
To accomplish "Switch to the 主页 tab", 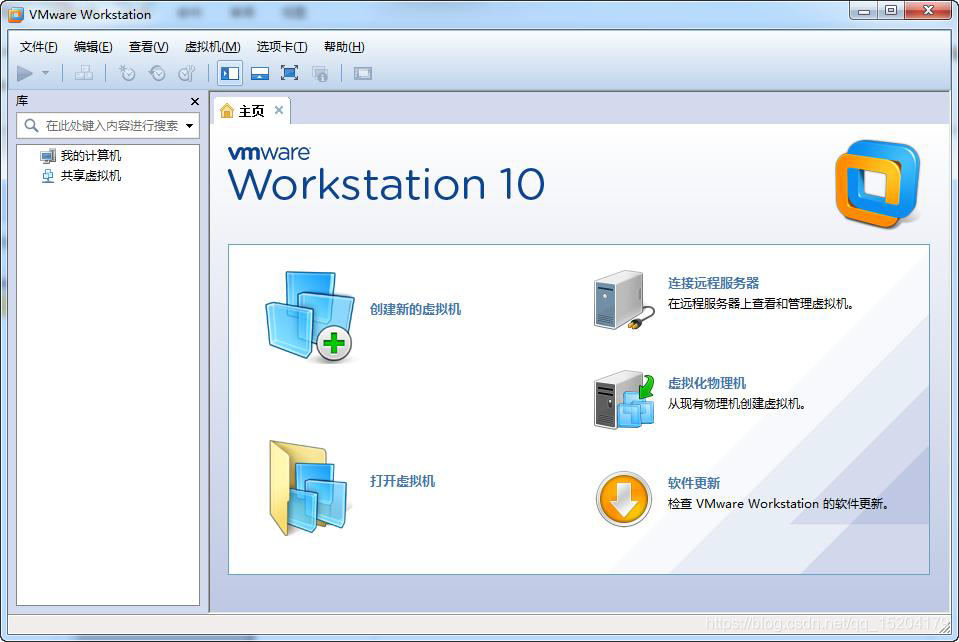I will [x=248, y=111].
